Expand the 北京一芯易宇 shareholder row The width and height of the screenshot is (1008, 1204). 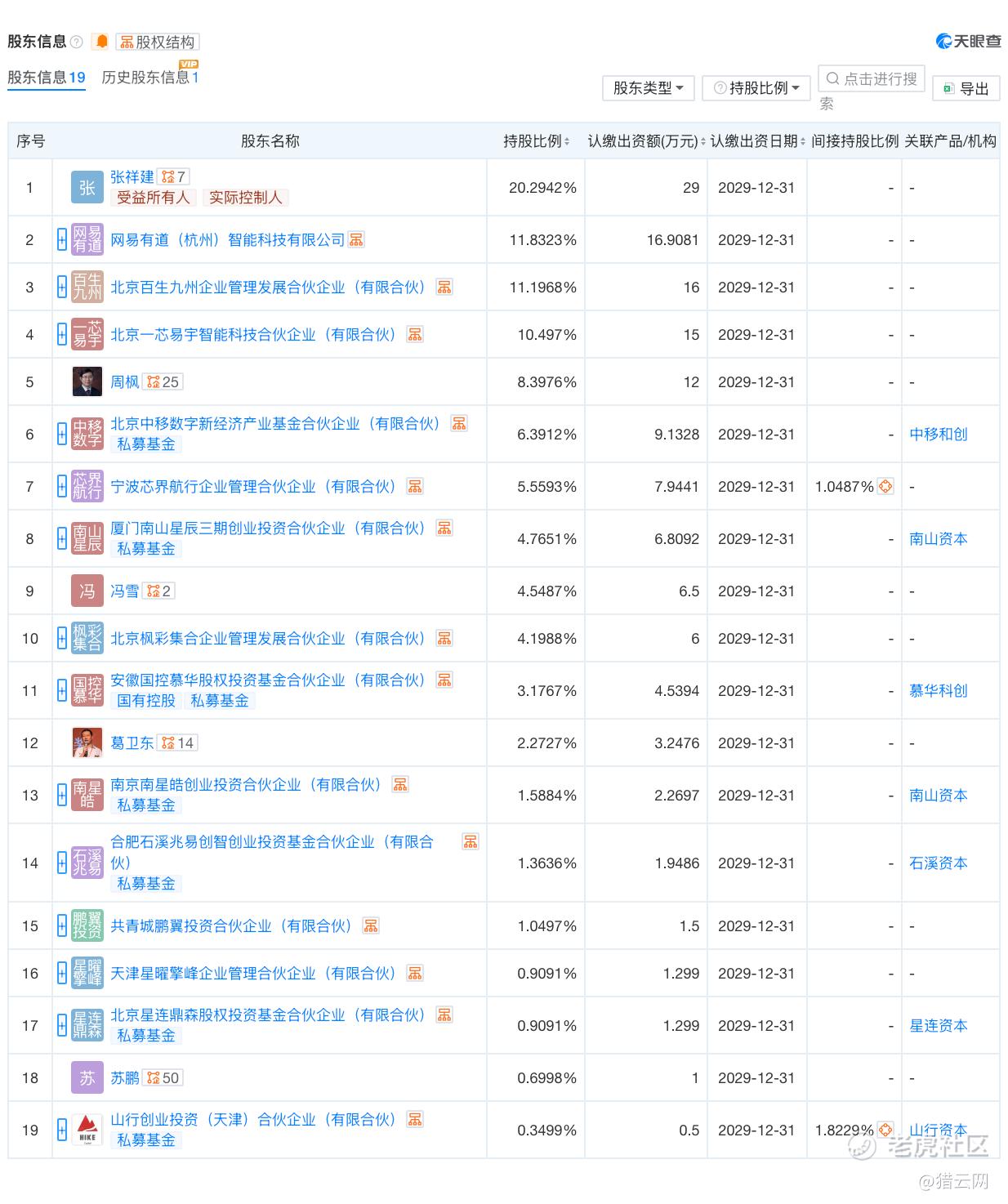[x=62, y=335]
